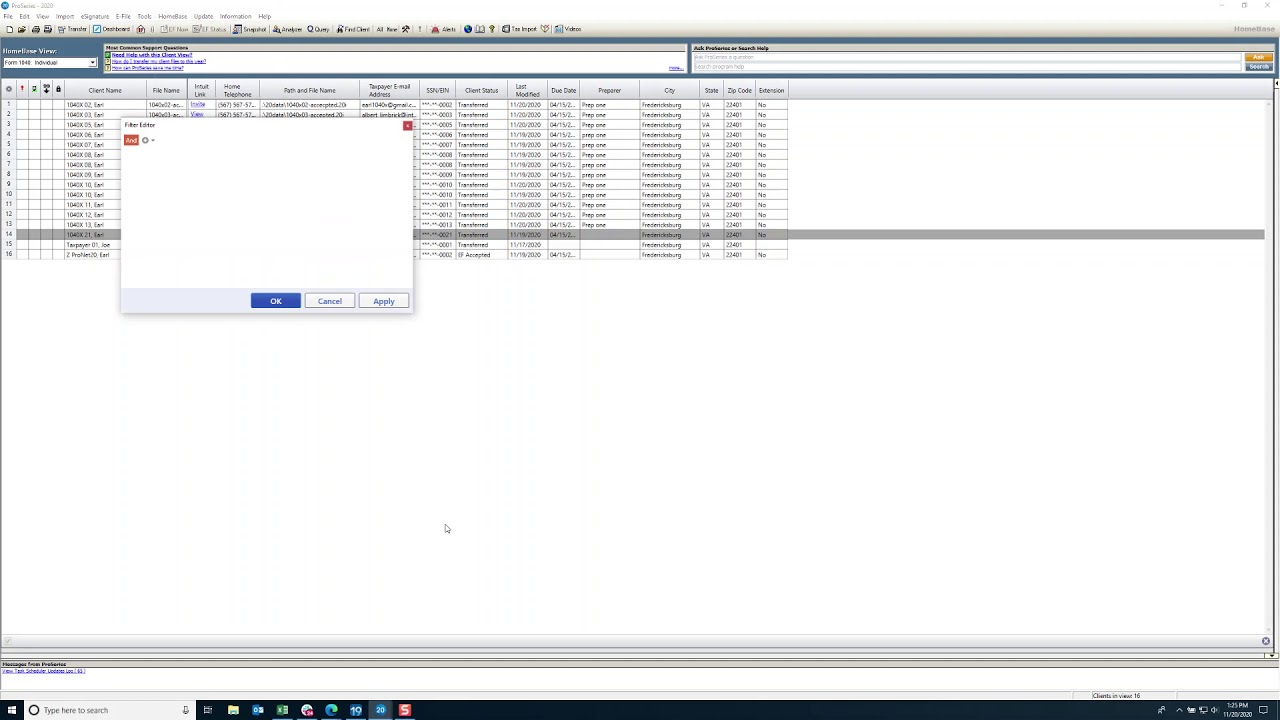Click Cancel in the Filter Editor
Viewport: 1280px width, 720px height.
330,301
